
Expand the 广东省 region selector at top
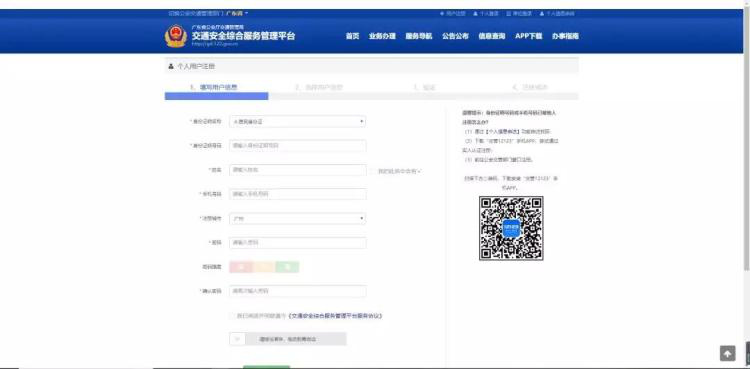tap(237, 13)
